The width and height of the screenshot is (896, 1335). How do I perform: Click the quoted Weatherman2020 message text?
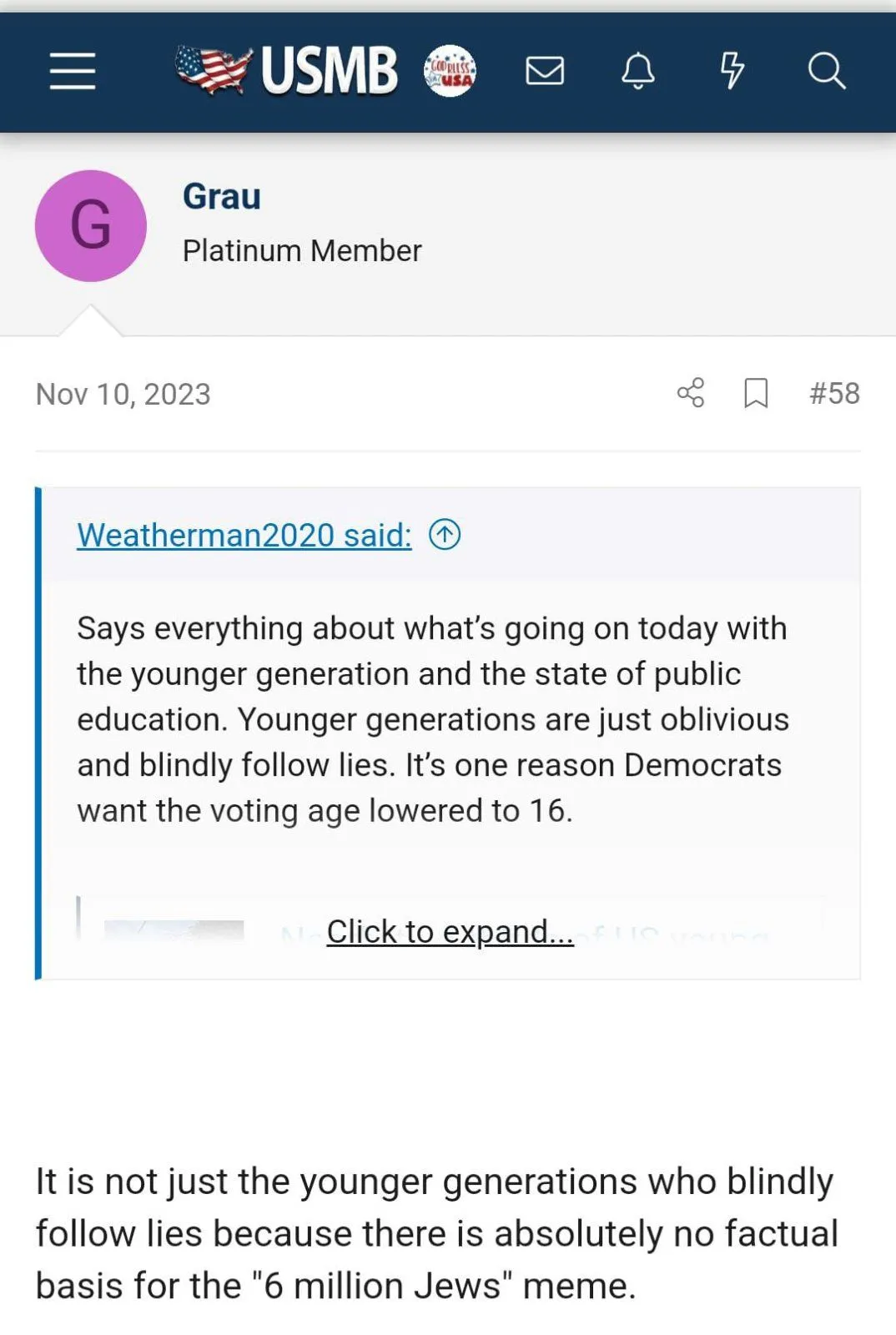pos(432,718)
